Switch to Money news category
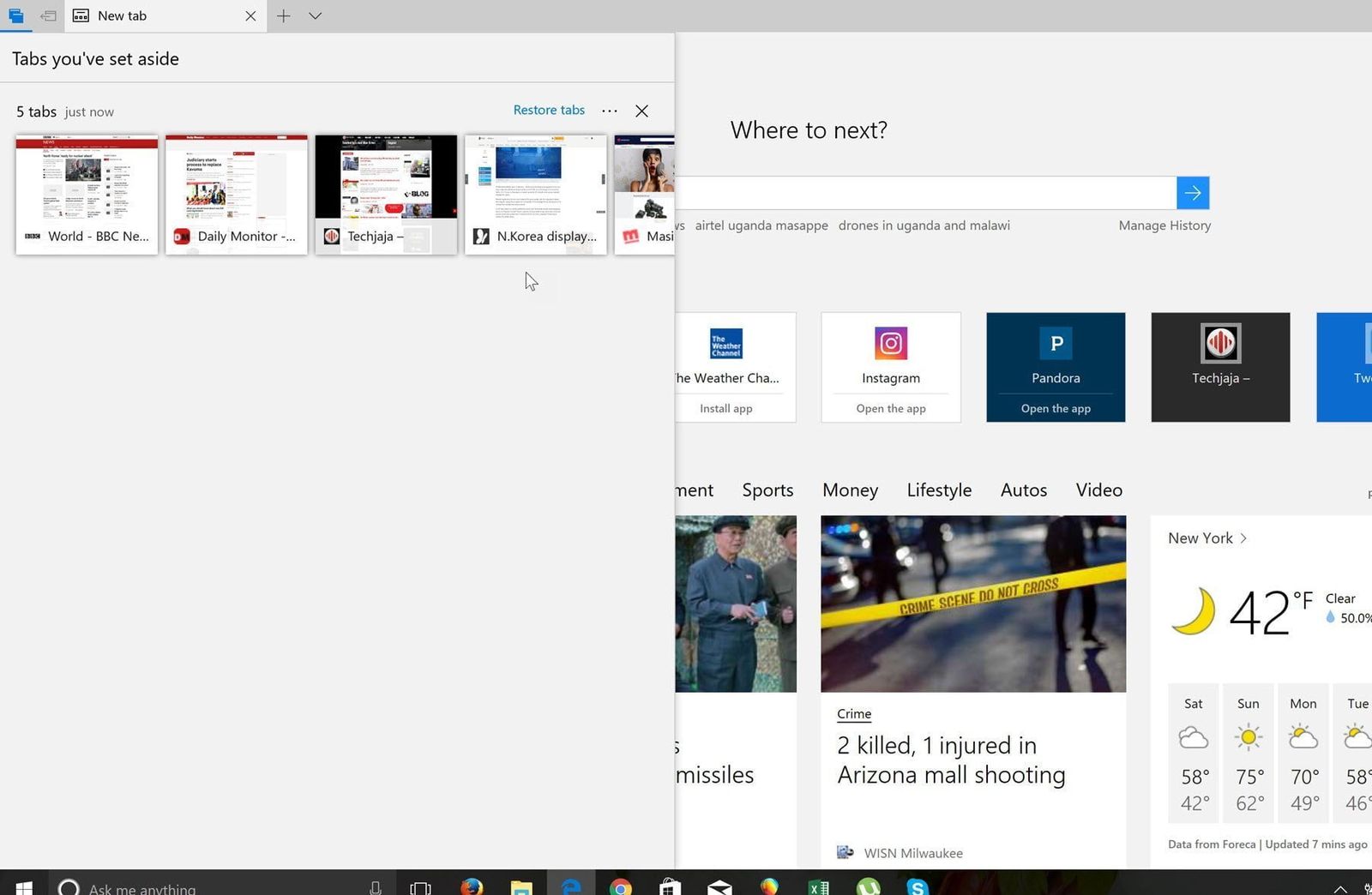 pyautogui.click(x=850, y=490)
